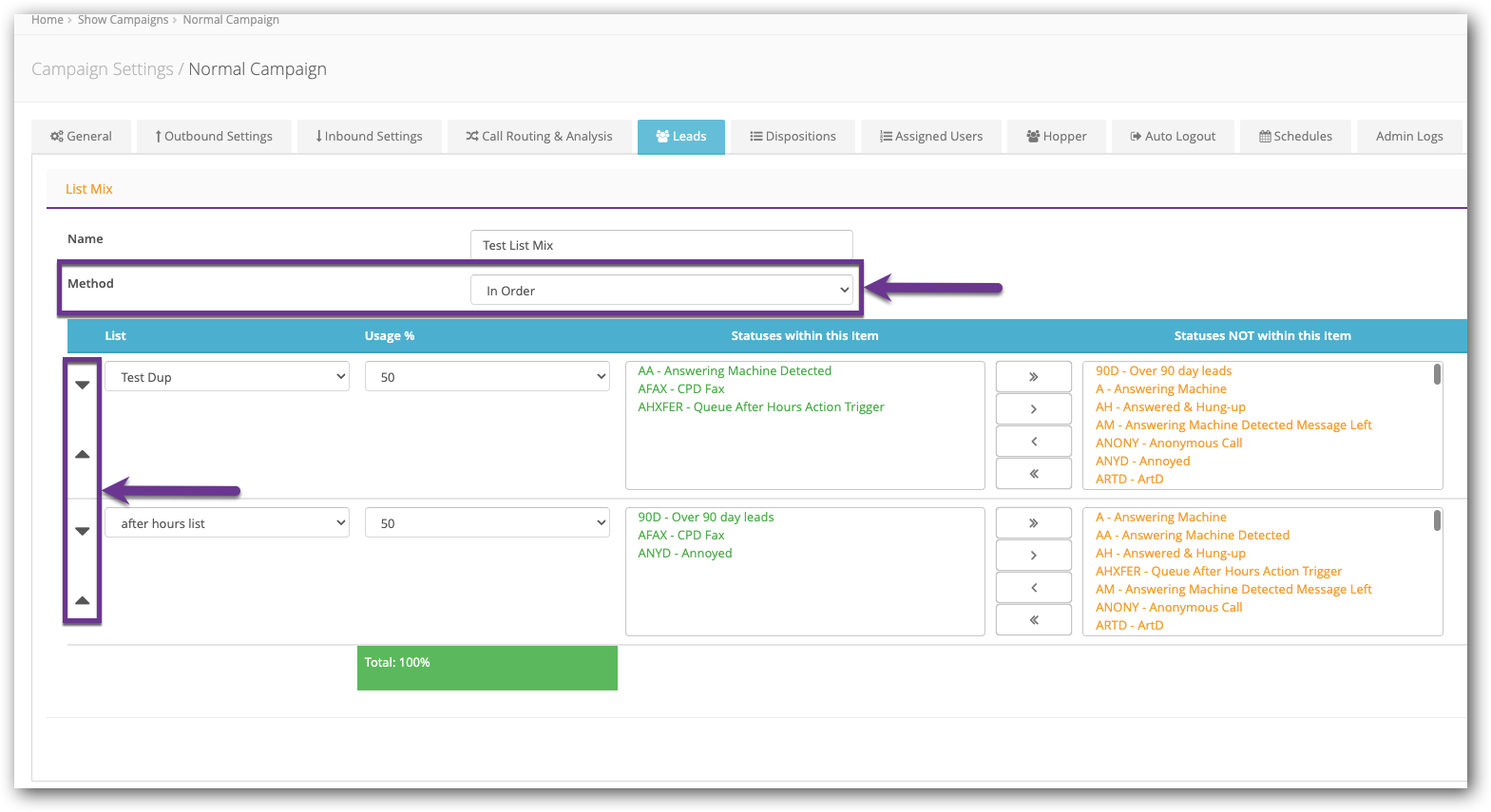Move all statuses right for Test Dup
Viewport: 1491px width, 812px height.
[1033, 377]
